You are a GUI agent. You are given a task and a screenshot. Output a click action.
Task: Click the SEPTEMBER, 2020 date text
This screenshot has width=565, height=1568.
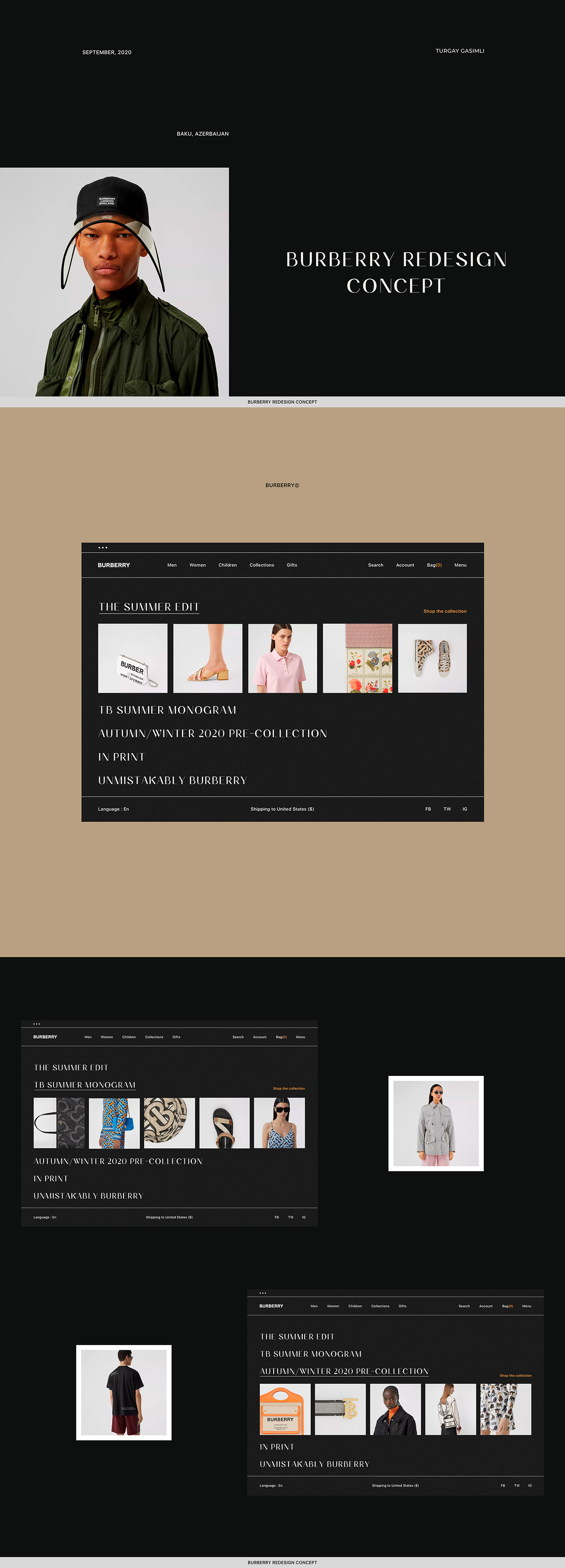point(107,52)
